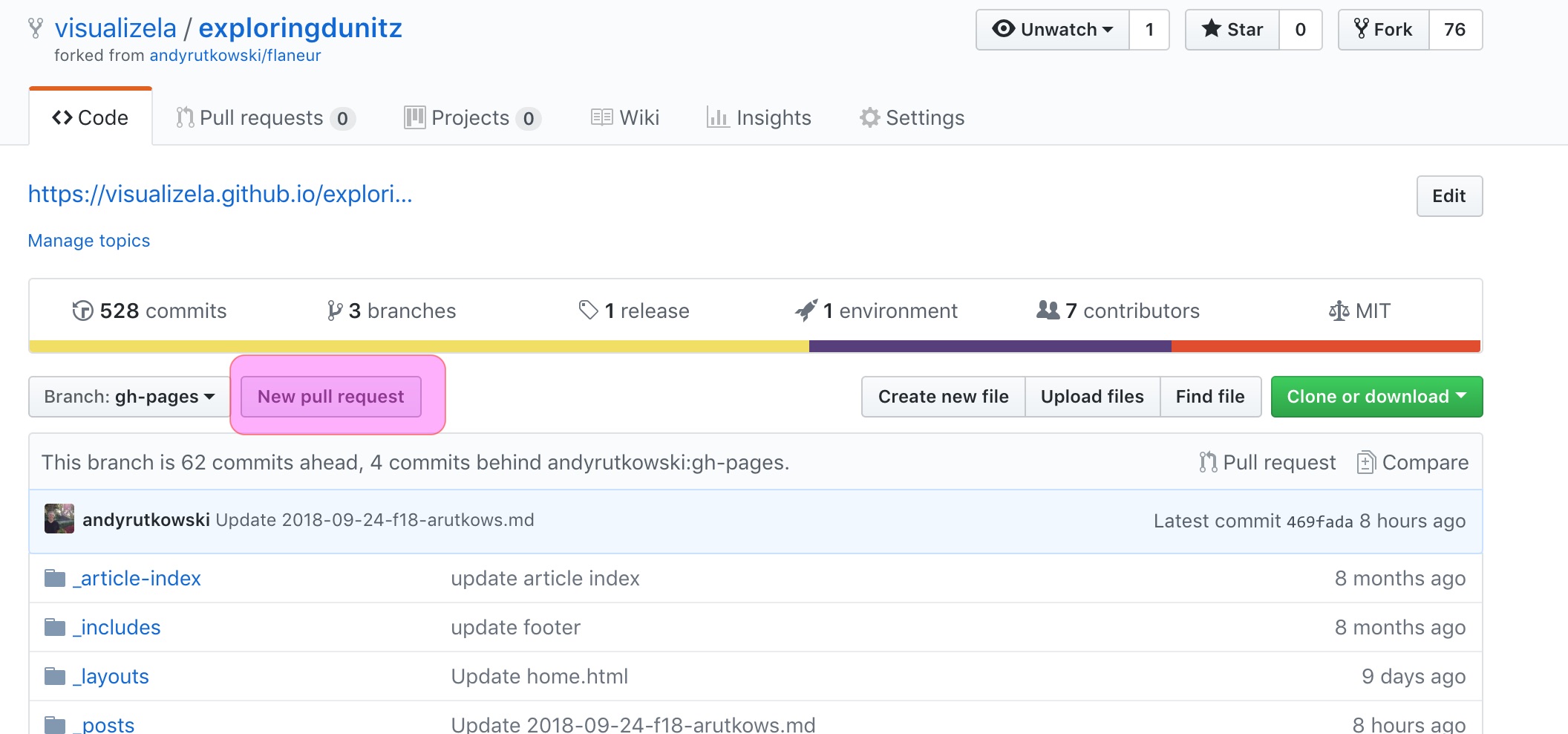The image size is (1568, 734).
Task: Click the folder icon of _layouts
Action: pos(55,676)
